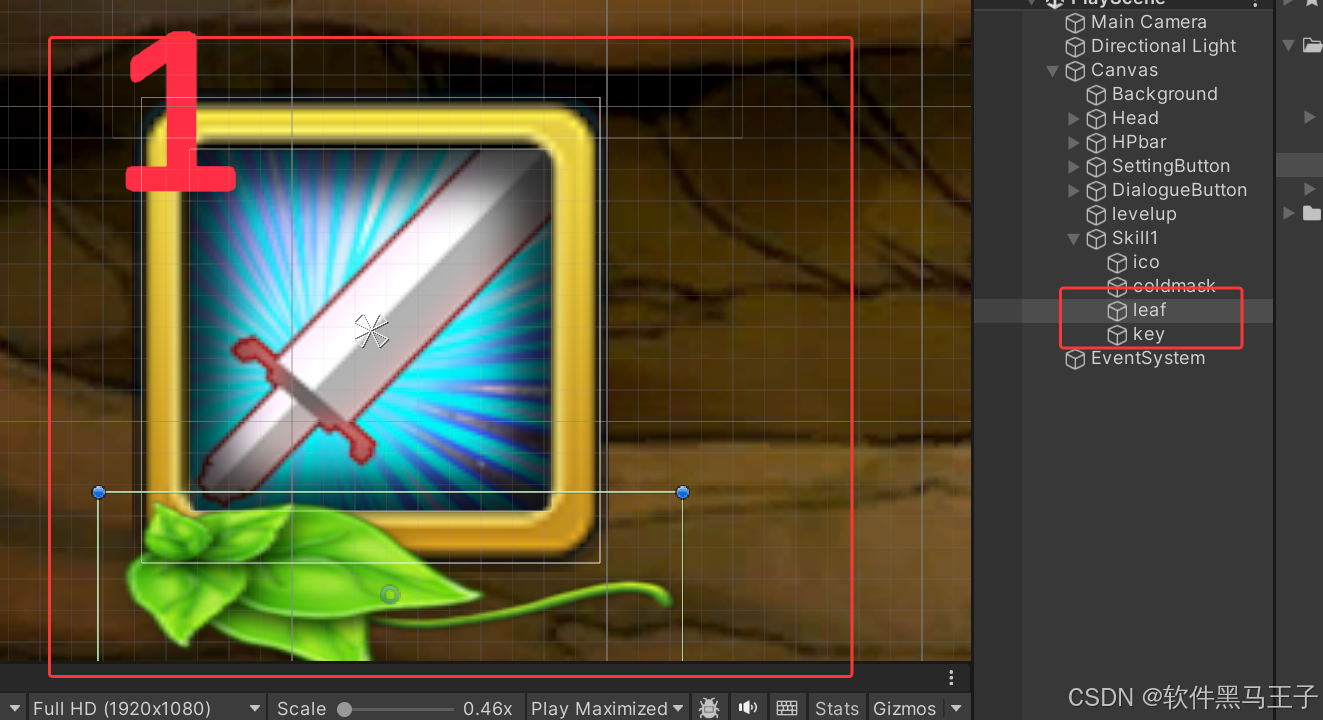Click the Scale slider handle
The width and height of the screenshot is (1323, 720).
[x=345, y=709]
